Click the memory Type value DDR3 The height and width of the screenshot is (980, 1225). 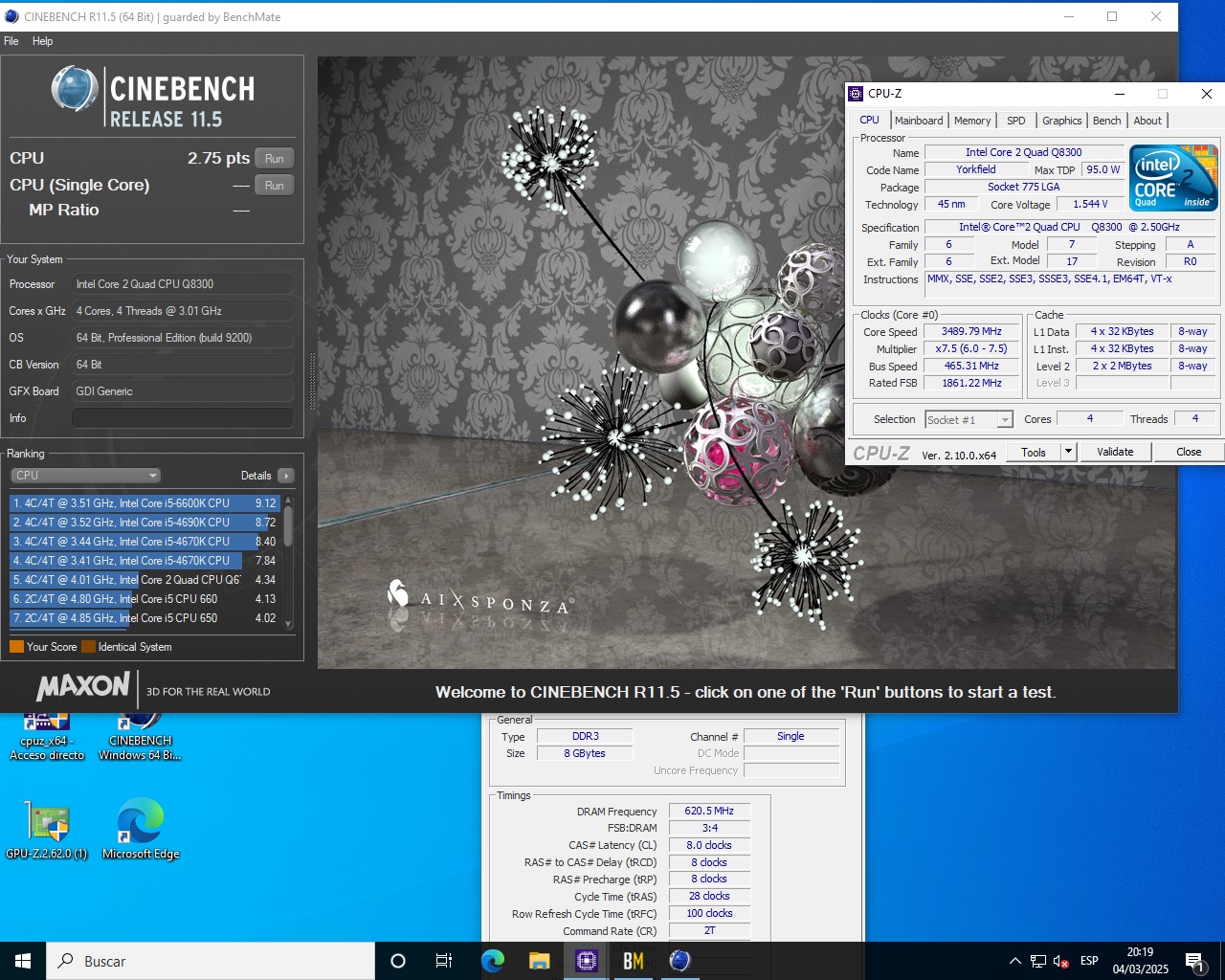pos(585,737)
